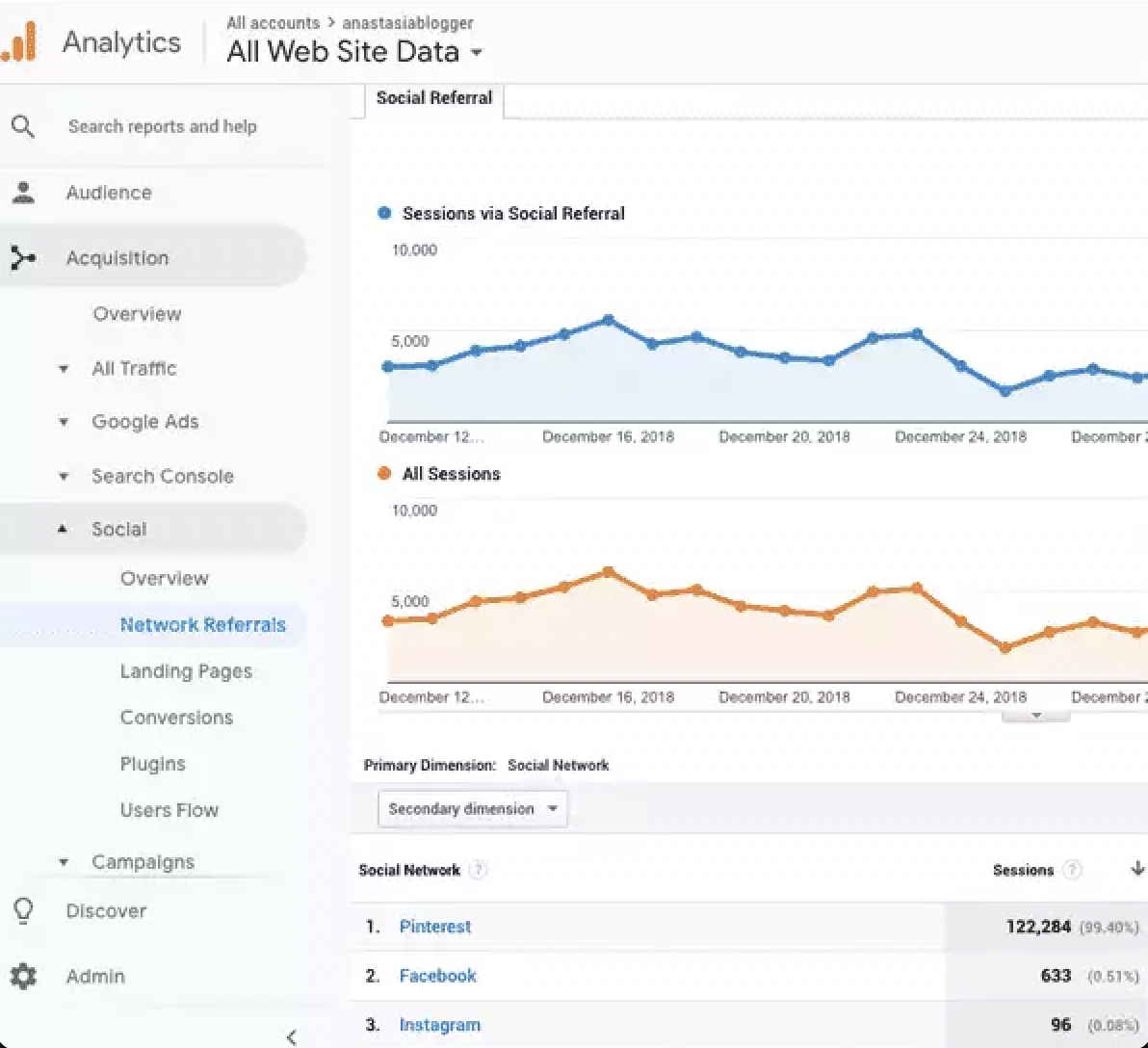The width and height of the screenshot is (1148, 1048).
Task: Open Audience via its person icon
Action: pos(23,193)
